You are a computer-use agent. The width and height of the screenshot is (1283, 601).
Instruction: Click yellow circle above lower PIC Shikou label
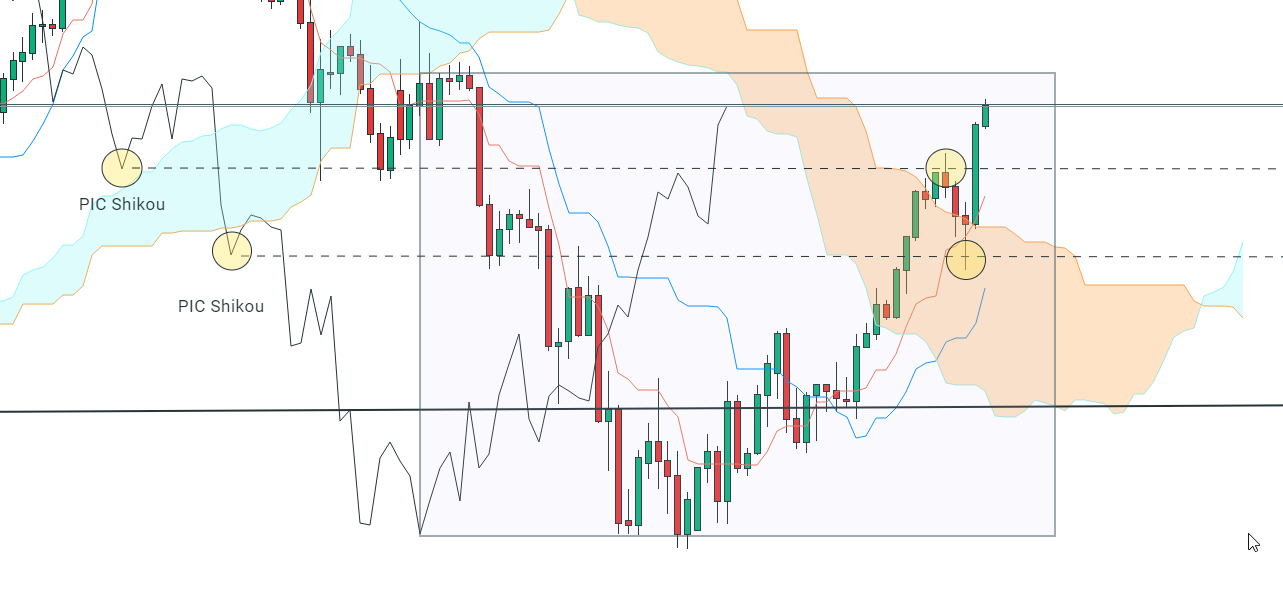[x=232, y=250]
